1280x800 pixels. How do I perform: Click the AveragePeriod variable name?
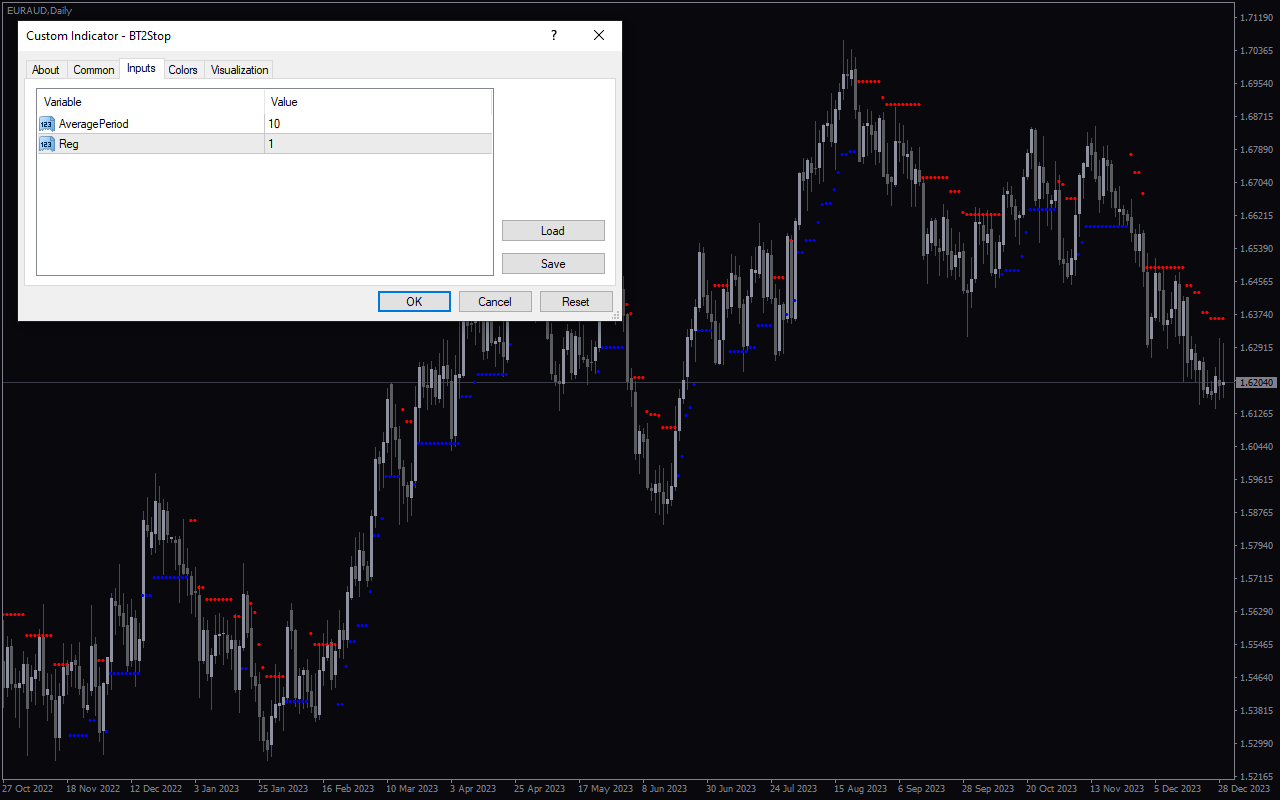(94, 124)
